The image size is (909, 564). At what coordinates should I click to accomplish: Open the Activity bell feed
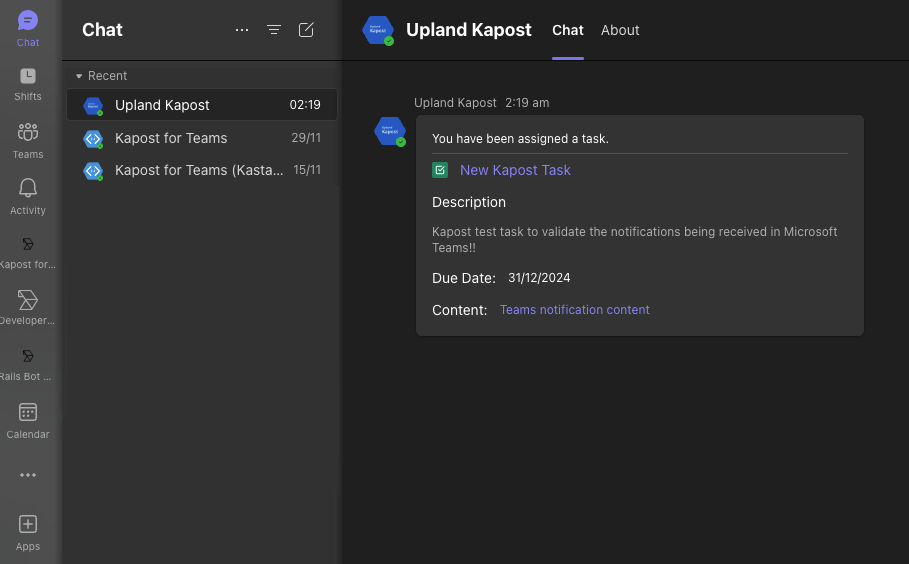click(x=28, y=197)
